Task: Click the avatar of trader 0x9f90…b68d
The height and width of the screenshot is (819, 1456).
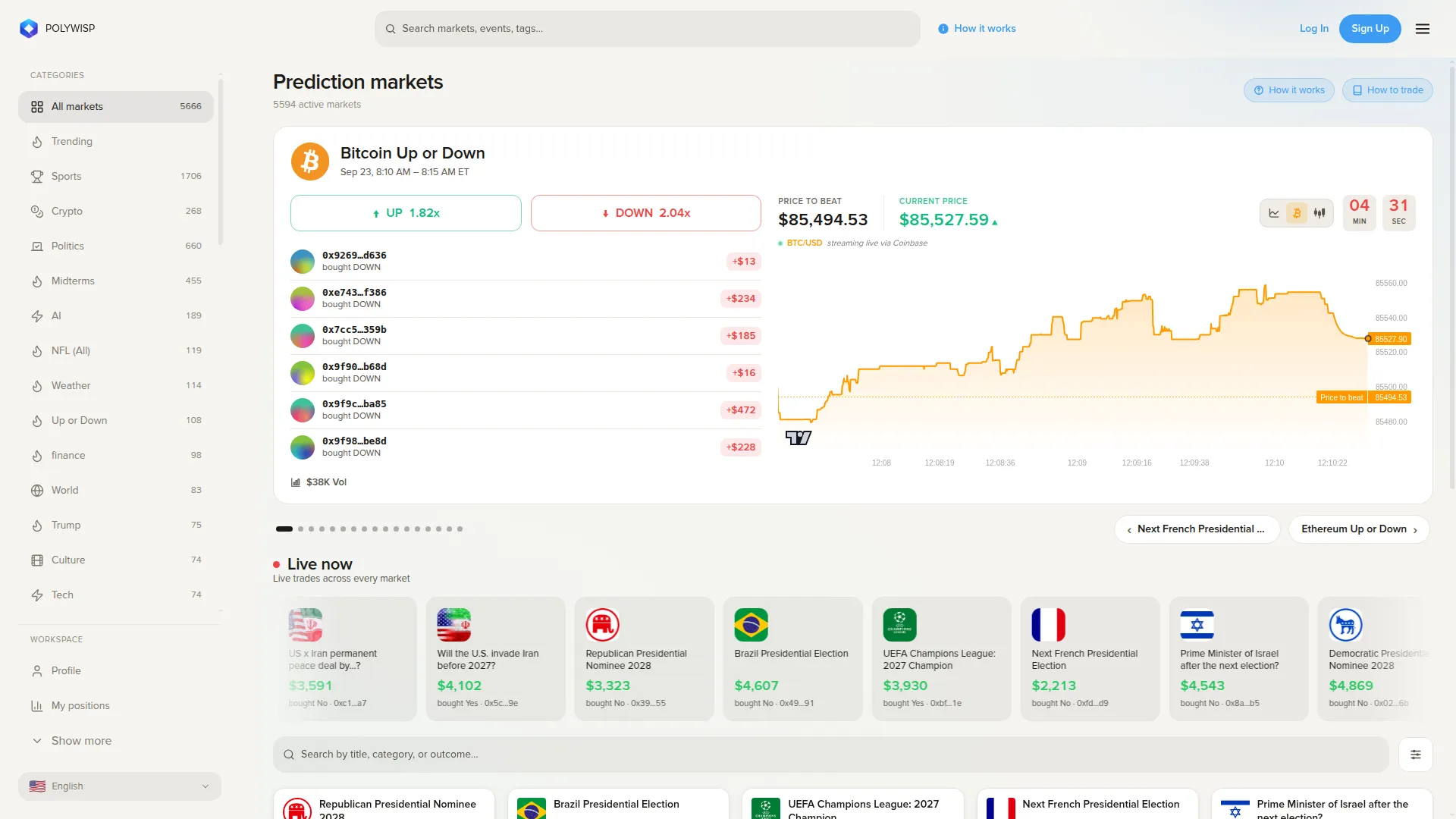Action: click(303, 373)
